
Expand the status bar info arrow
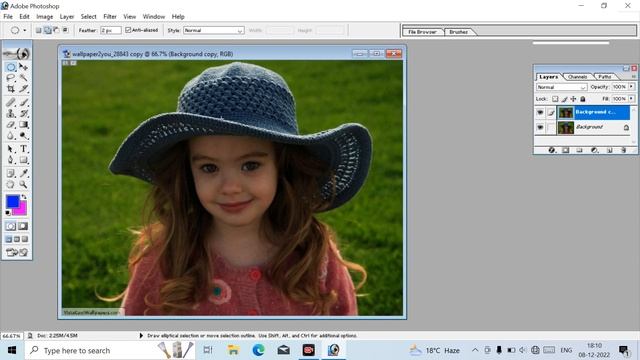click(x=141, y=336)
